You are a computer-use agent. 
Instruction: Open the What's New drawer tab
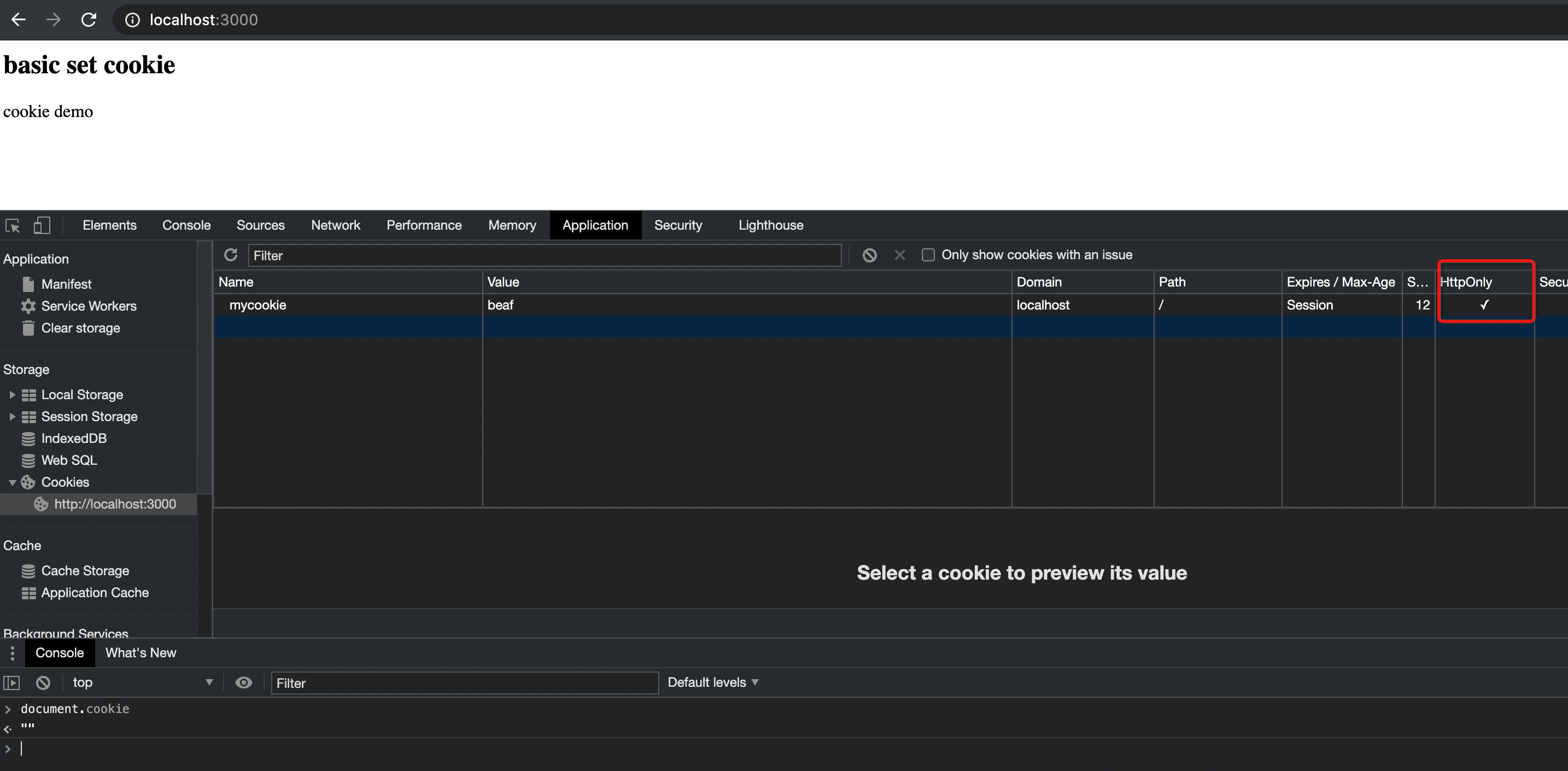click(141, 653)
